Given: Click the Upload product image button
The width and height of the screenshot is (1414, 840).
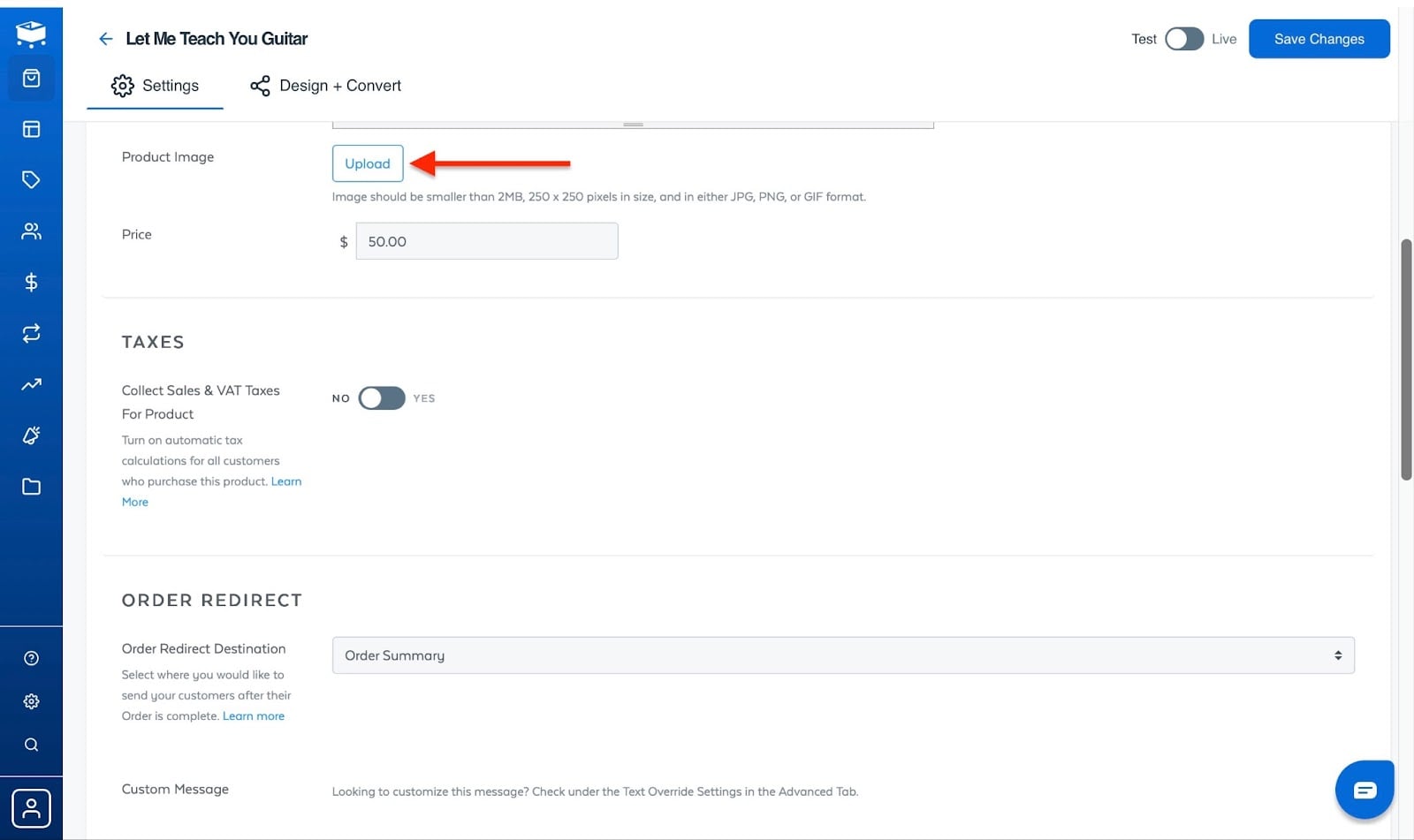Looking at the screenshot, I should click(368, 163).
